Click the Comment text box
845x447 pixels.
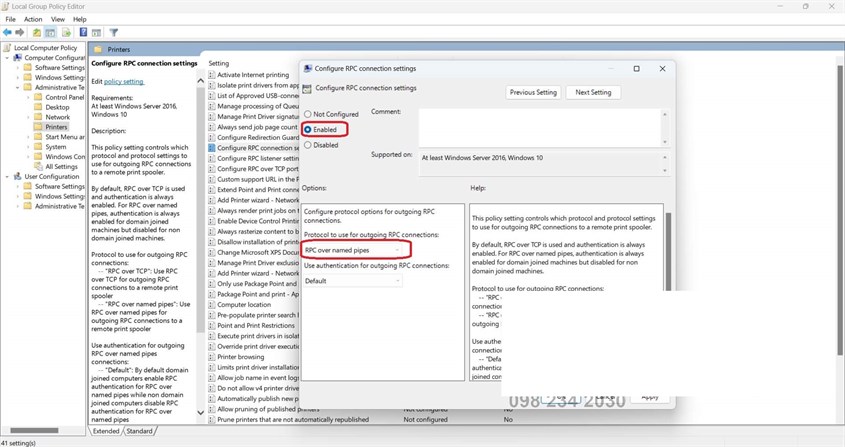click(540, 127)
